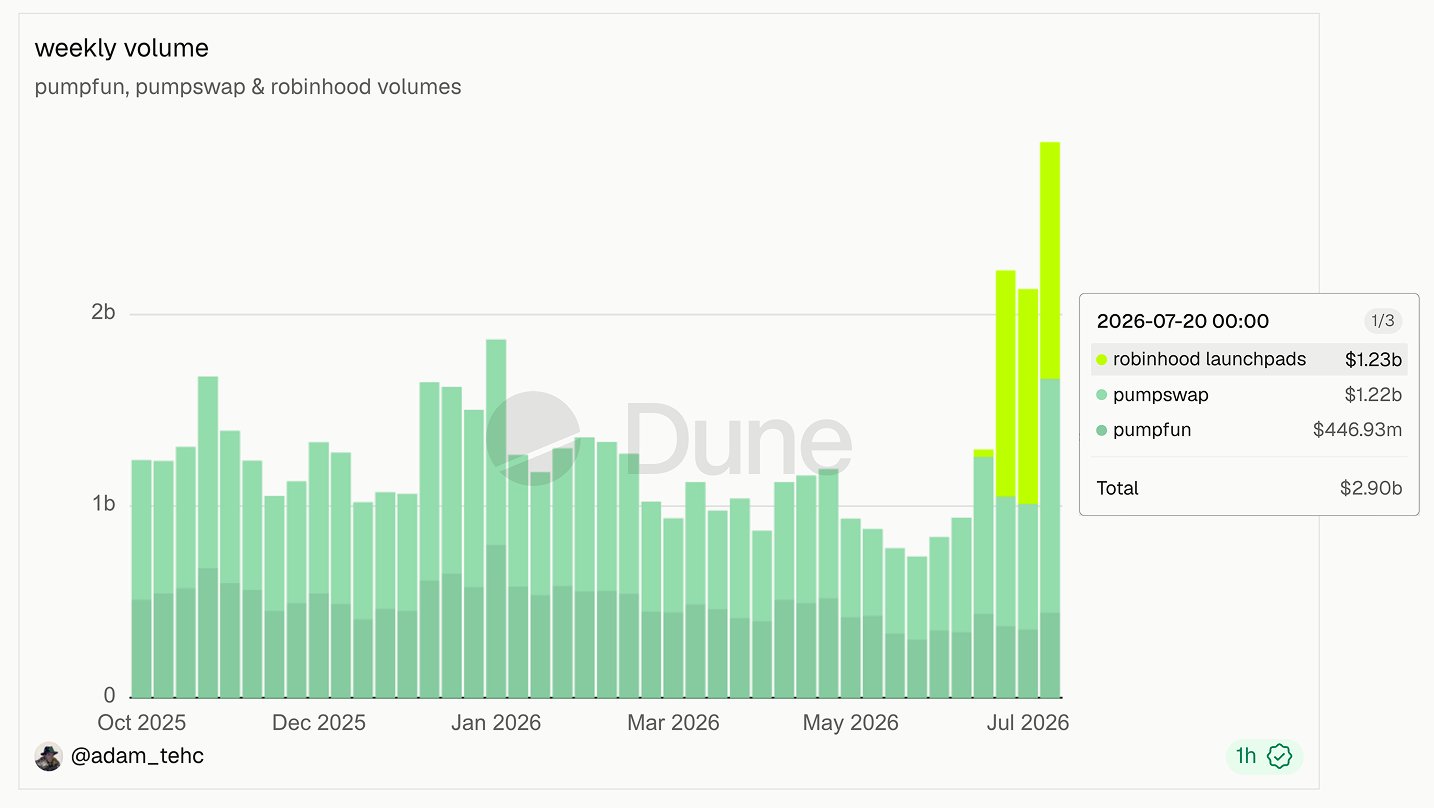This screenshot has height=808, width=1434.
Task: Click the Jul 2026 x-axis label
Action: click(x=1028, y=723)
